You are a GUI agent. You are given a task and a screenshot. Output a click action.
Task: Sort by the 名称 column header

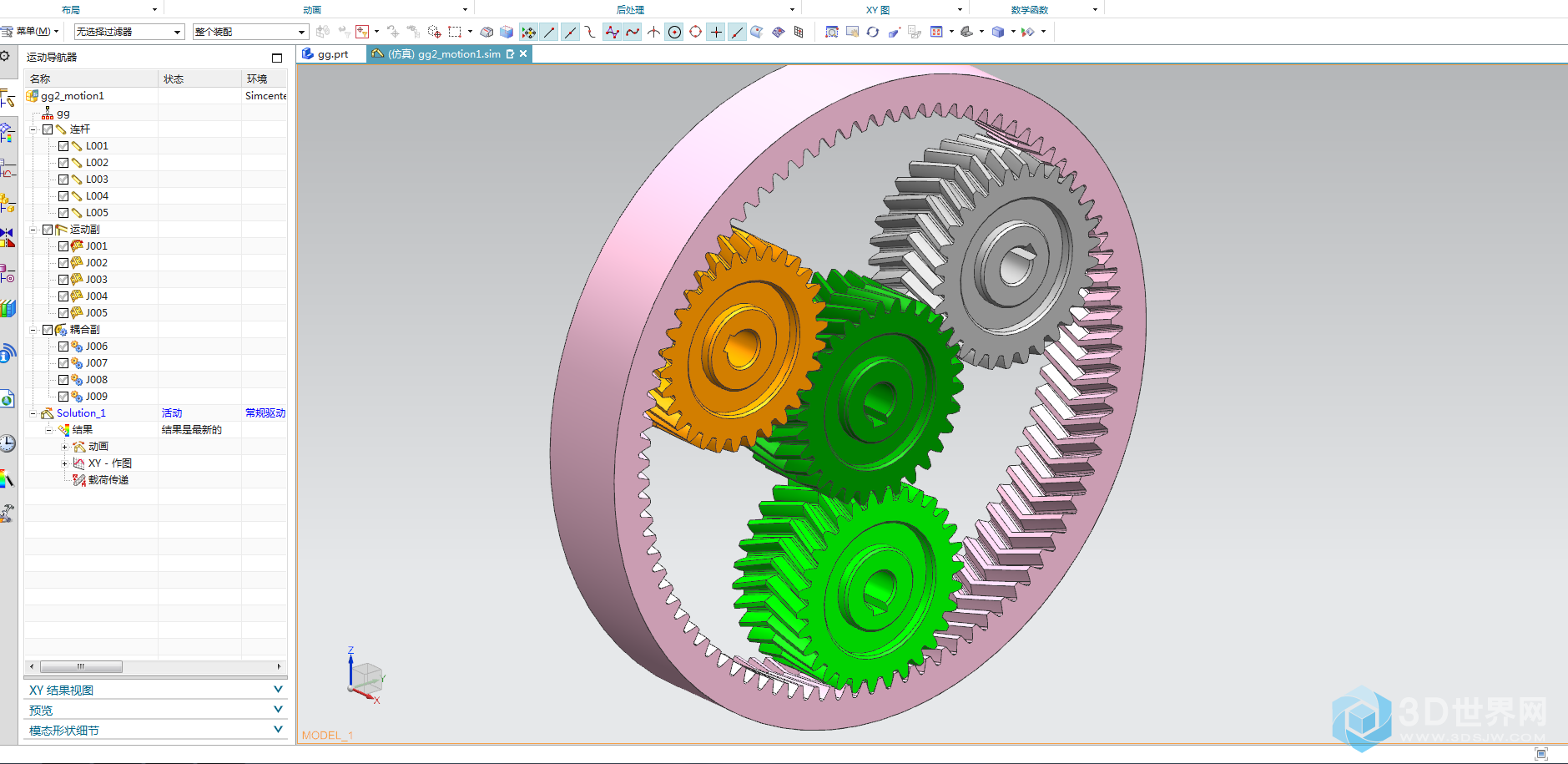(91, 78)
